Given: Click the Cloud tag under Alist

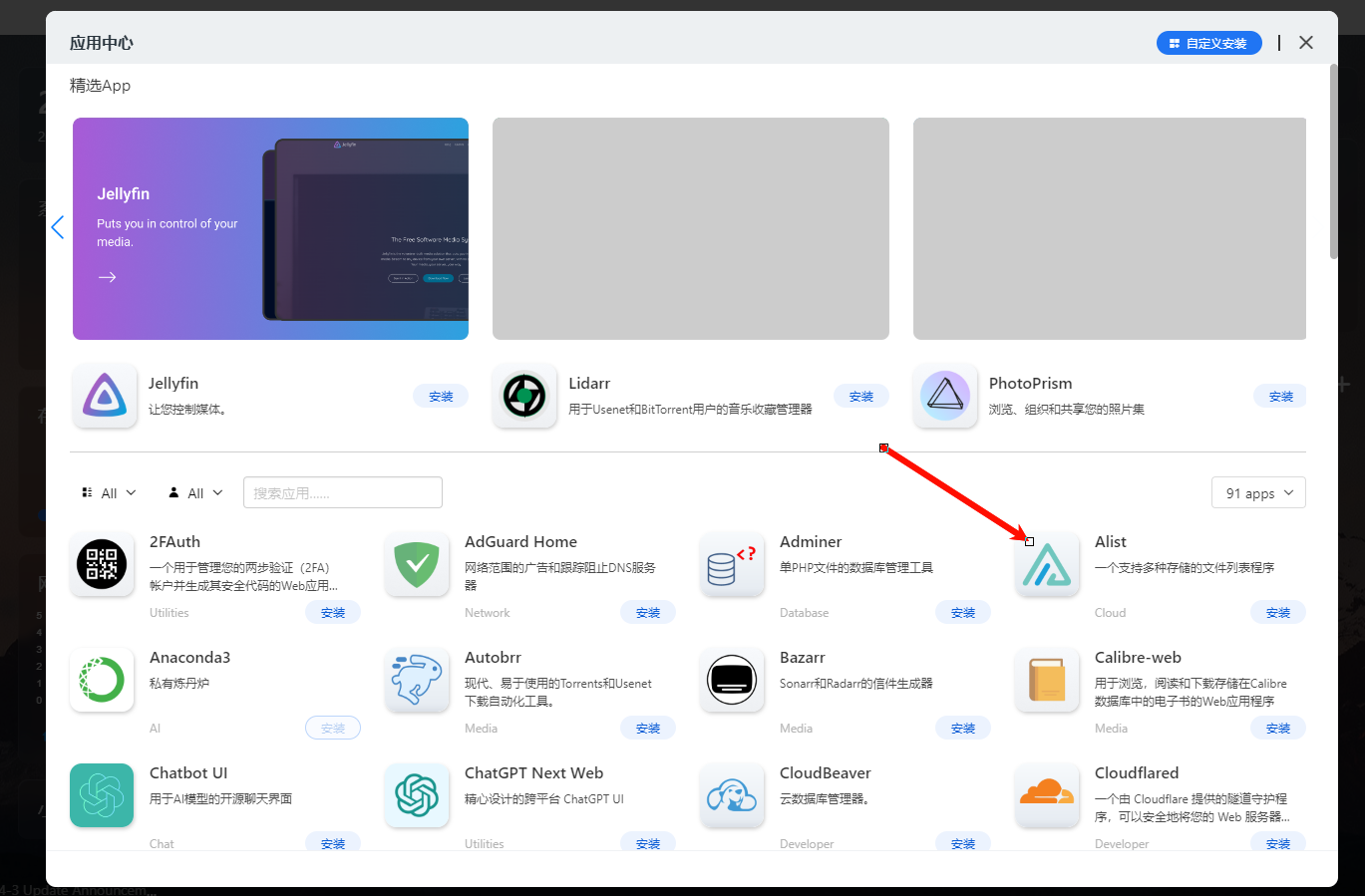Looking at the screenshot, I should tap(1110, 613).
